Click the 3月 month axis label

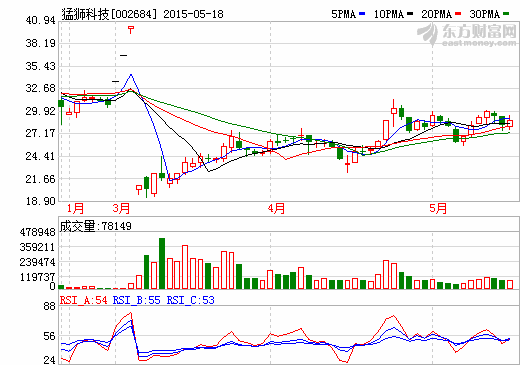tap(121, 209)
